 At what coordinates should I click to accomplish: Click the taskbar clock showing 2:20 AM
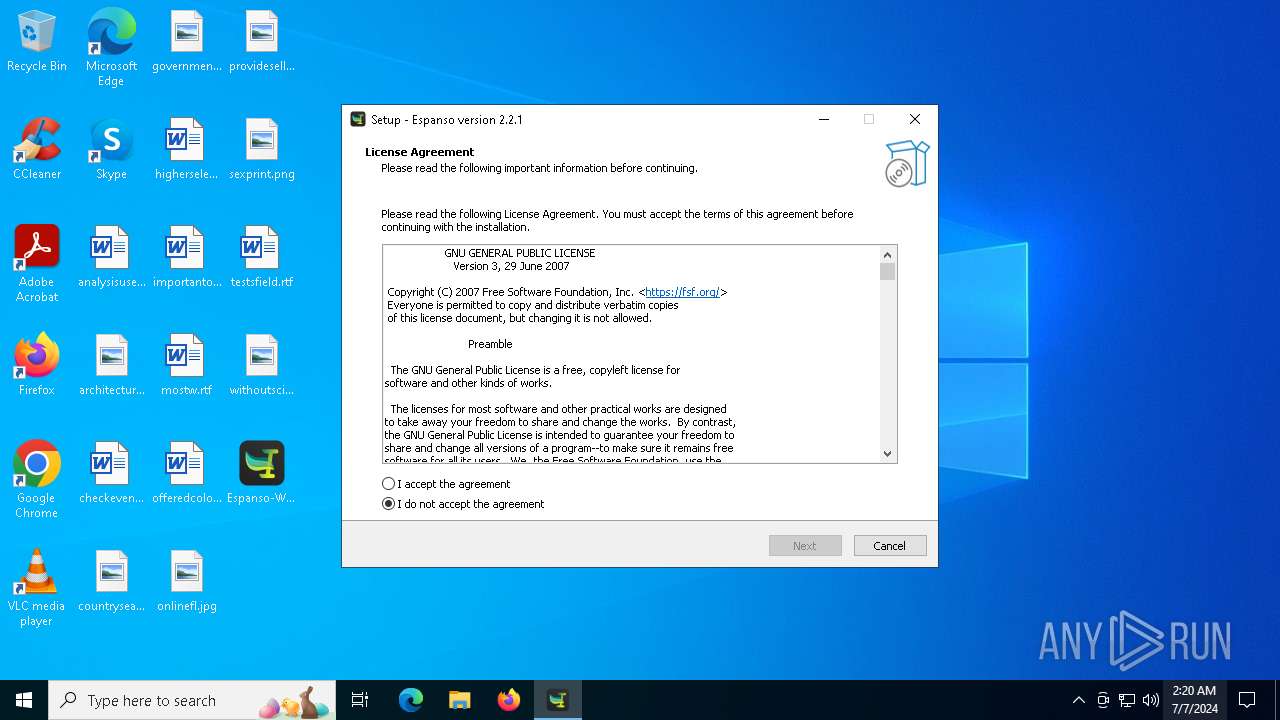point(1194,700)
